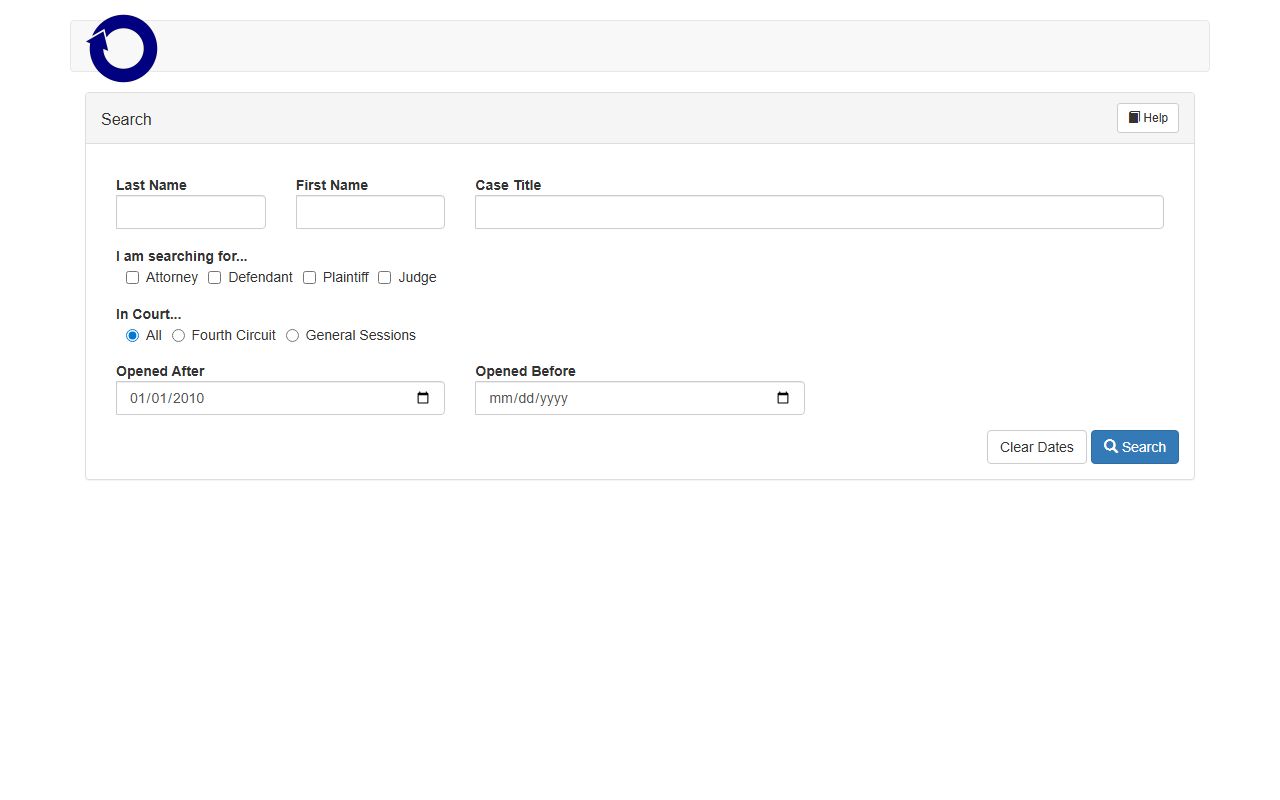The image size is (1280, 800).
Task: Focus the Last Name input field
Action: click(191, 212)
